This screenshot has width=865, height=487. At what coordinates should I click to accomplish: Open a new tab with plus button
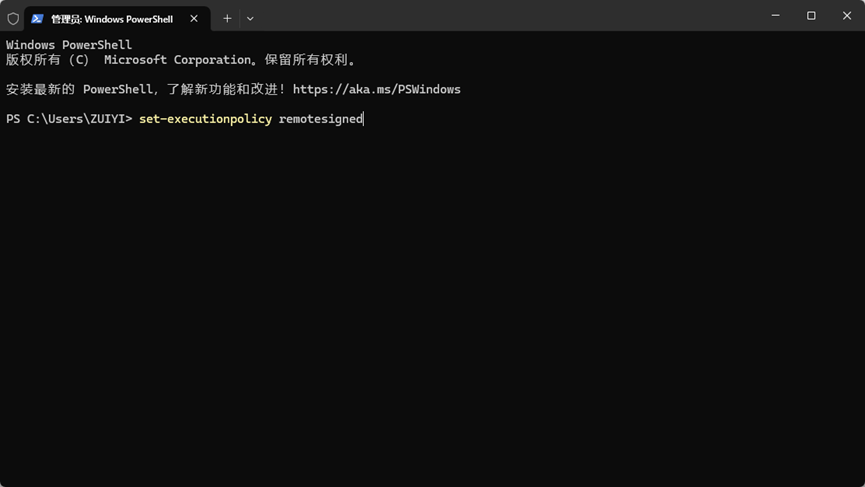pos(227,19)
